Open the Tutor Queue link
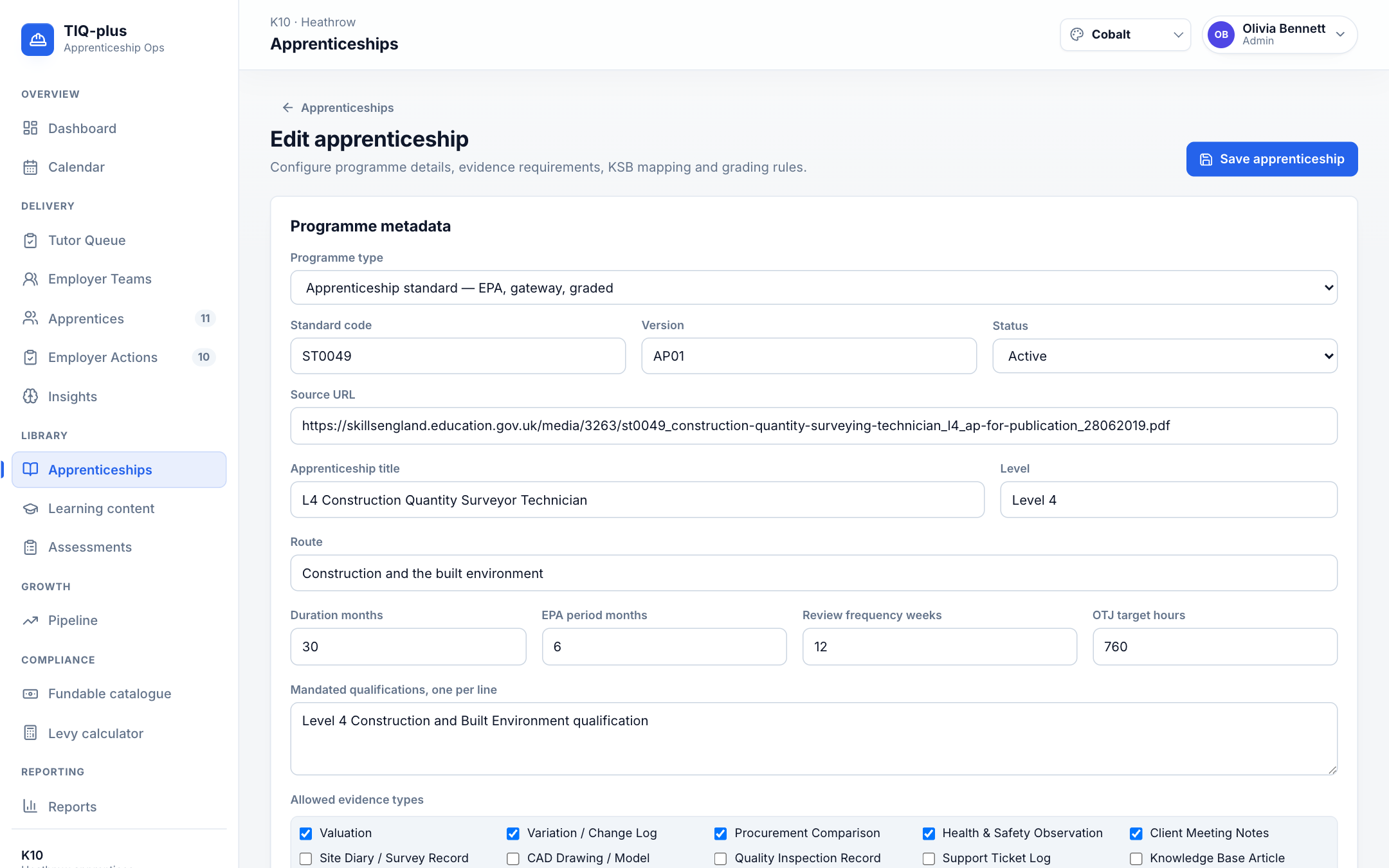1389x868 pixels. 119,240
